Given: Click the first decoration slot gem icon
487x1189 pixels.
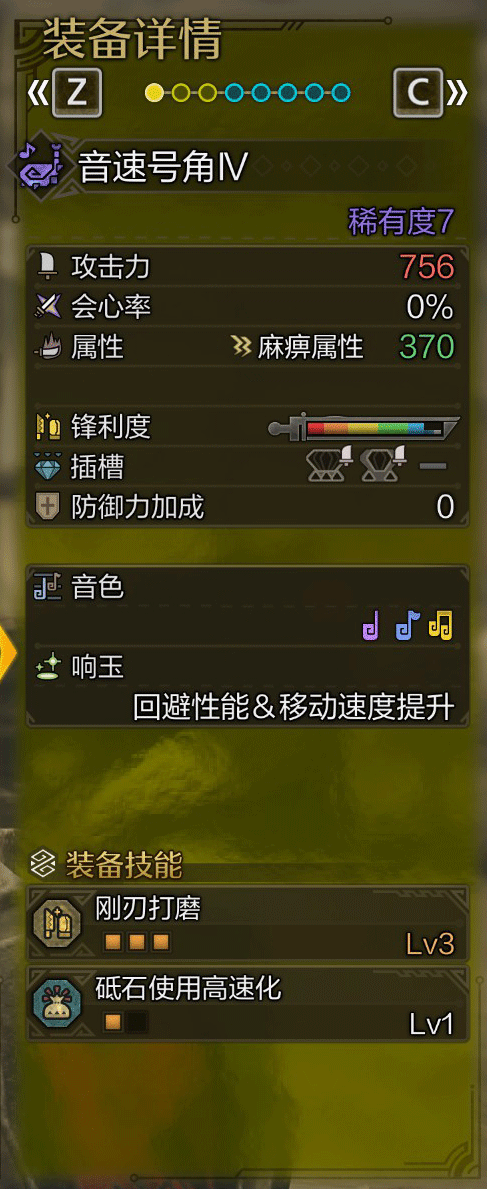Looking at the screenshot, I should pyautogui.click(x=329, y=464).
